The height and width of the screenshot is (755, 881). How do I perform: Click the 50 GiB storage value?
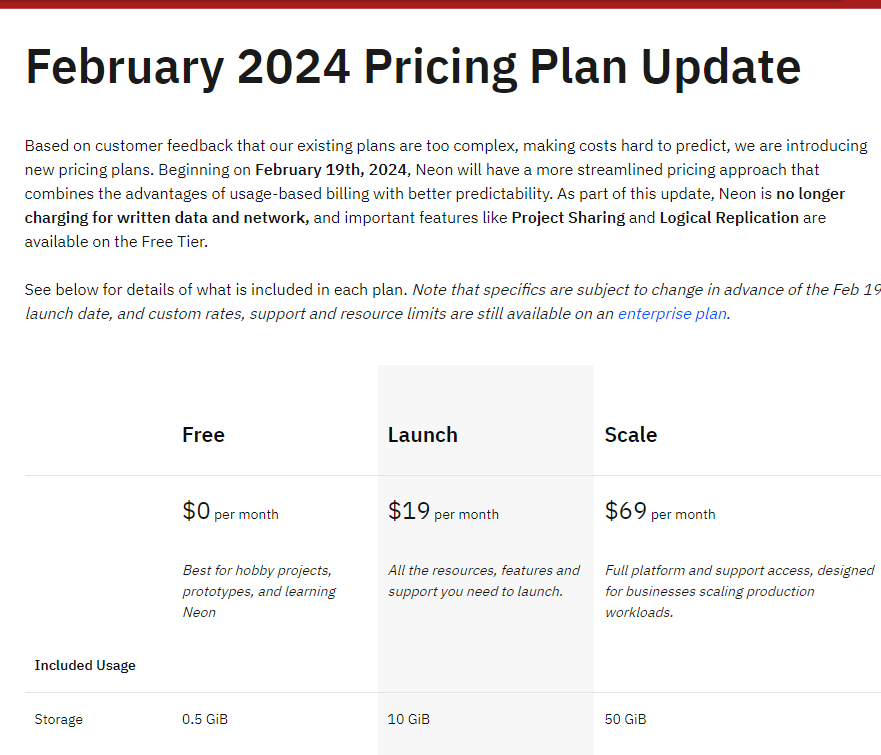(626, 720)
